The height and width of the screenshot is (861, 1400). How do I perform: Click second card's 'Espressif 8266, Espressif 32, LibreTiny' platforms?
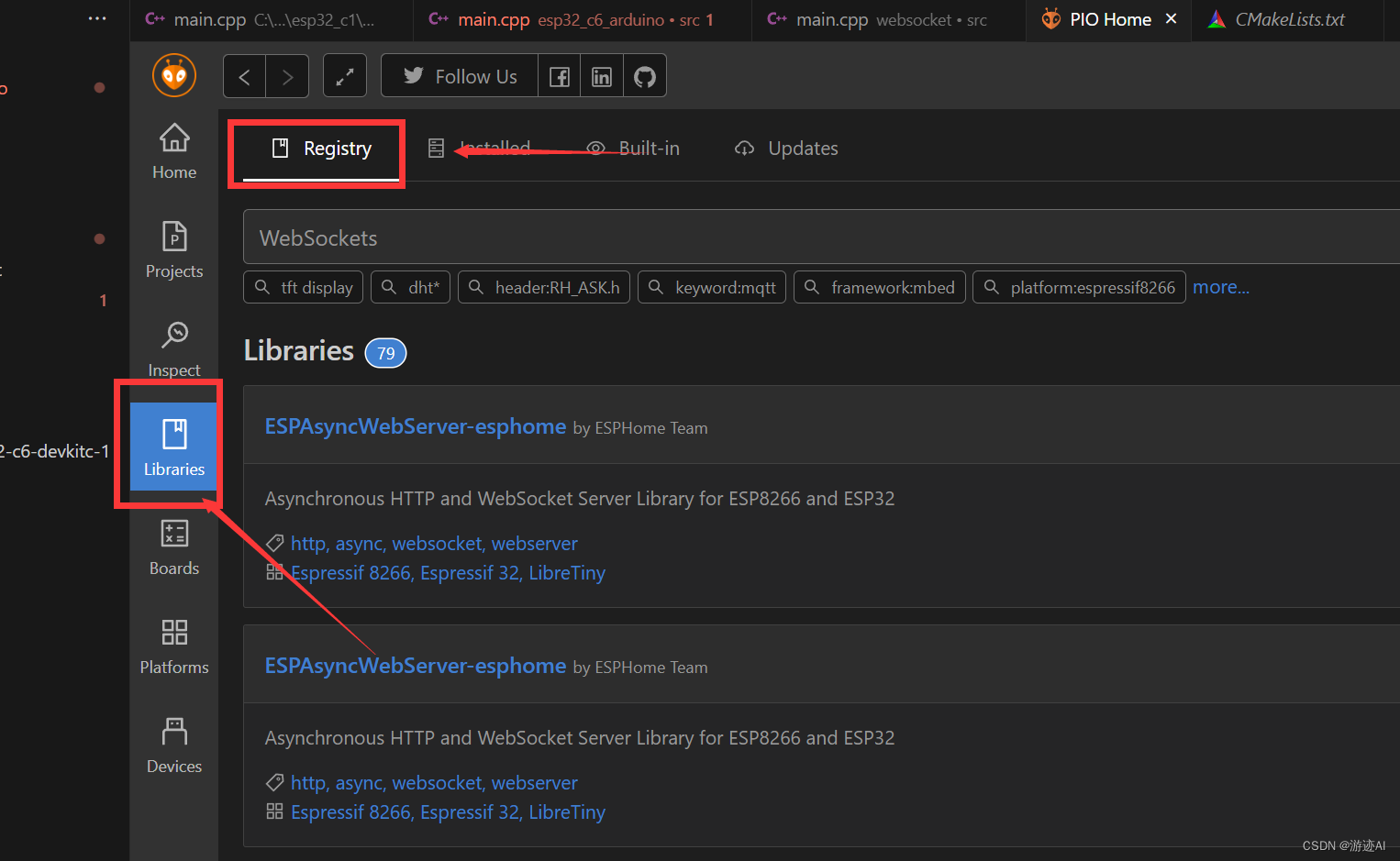click(448, 812)
